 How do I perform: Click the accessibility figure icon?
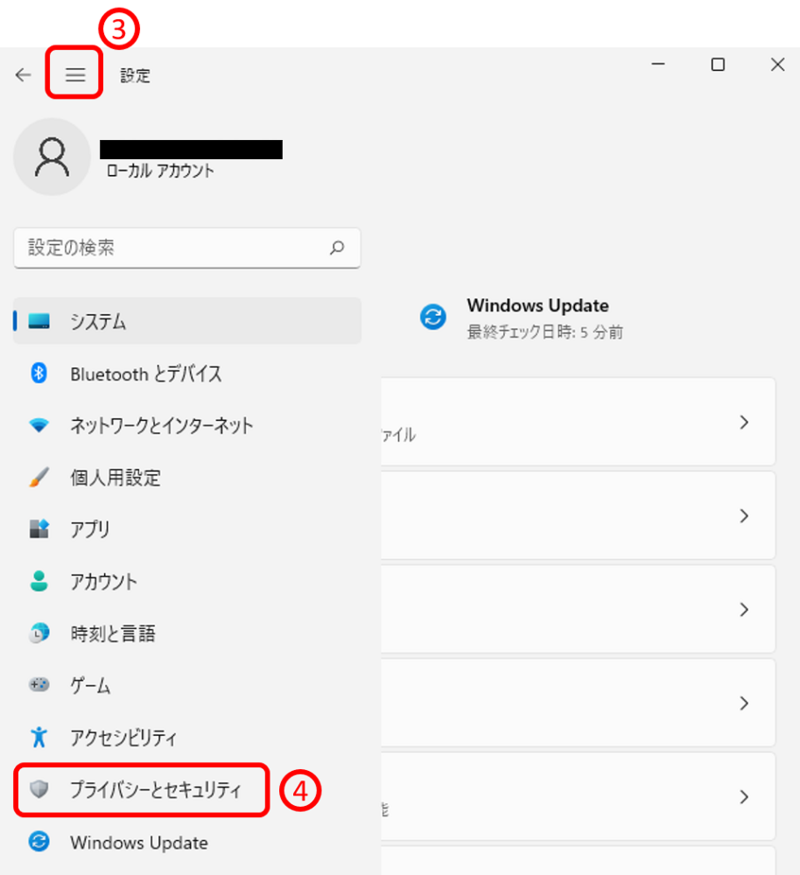point(39,737)
